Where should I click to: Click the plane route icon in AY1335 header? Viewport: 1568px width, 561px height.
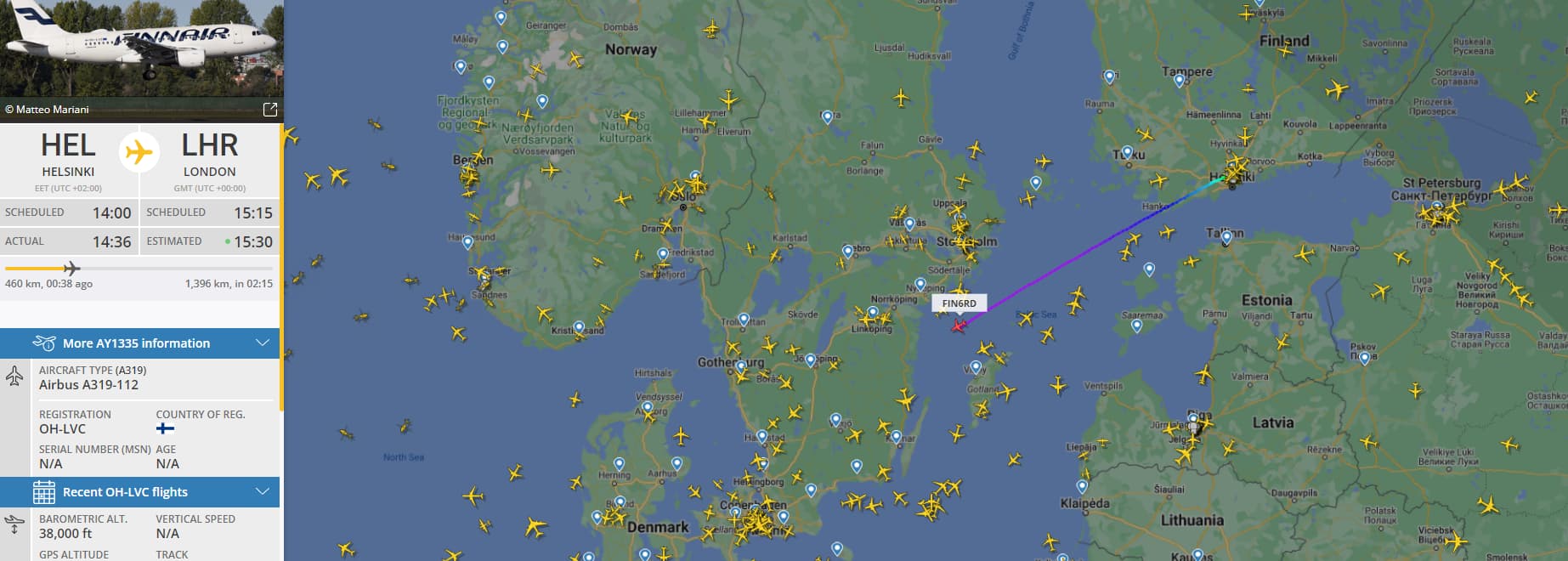[44, 343]
